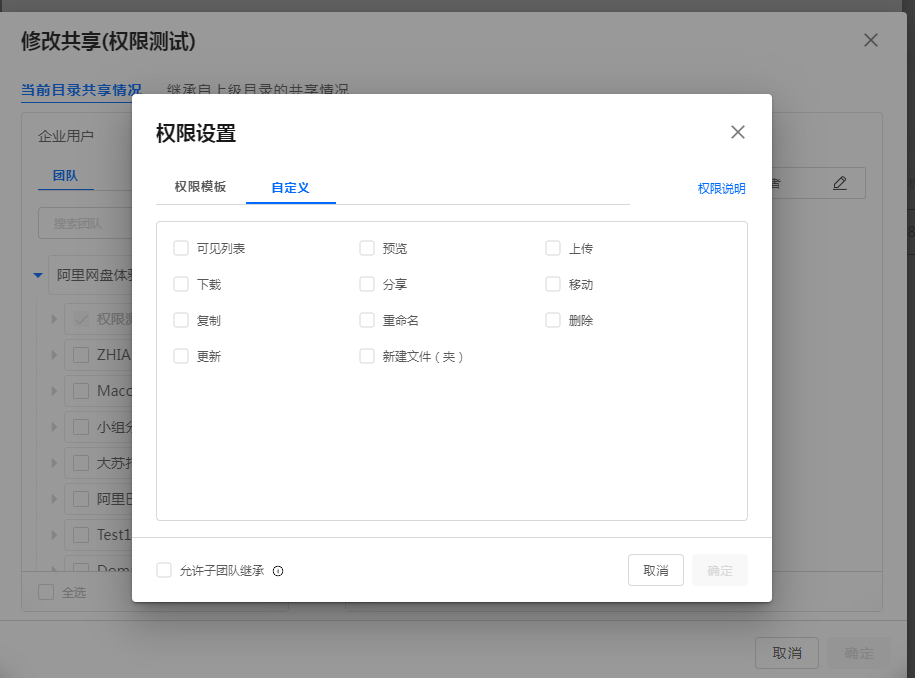Tick the 上传 checkbox
Screen dimensions: 915x678
[553, 248]
